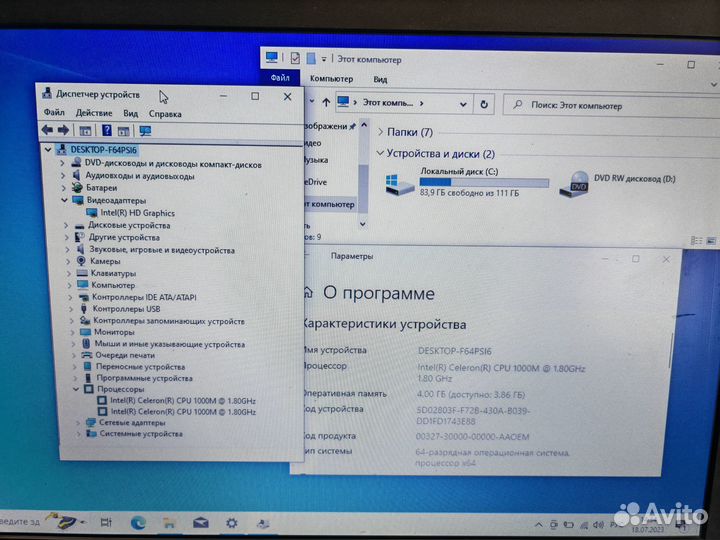Viewport: 720px width, 540px height.
Task: Show hidden tray icons chevron
Action: [538, 524]
